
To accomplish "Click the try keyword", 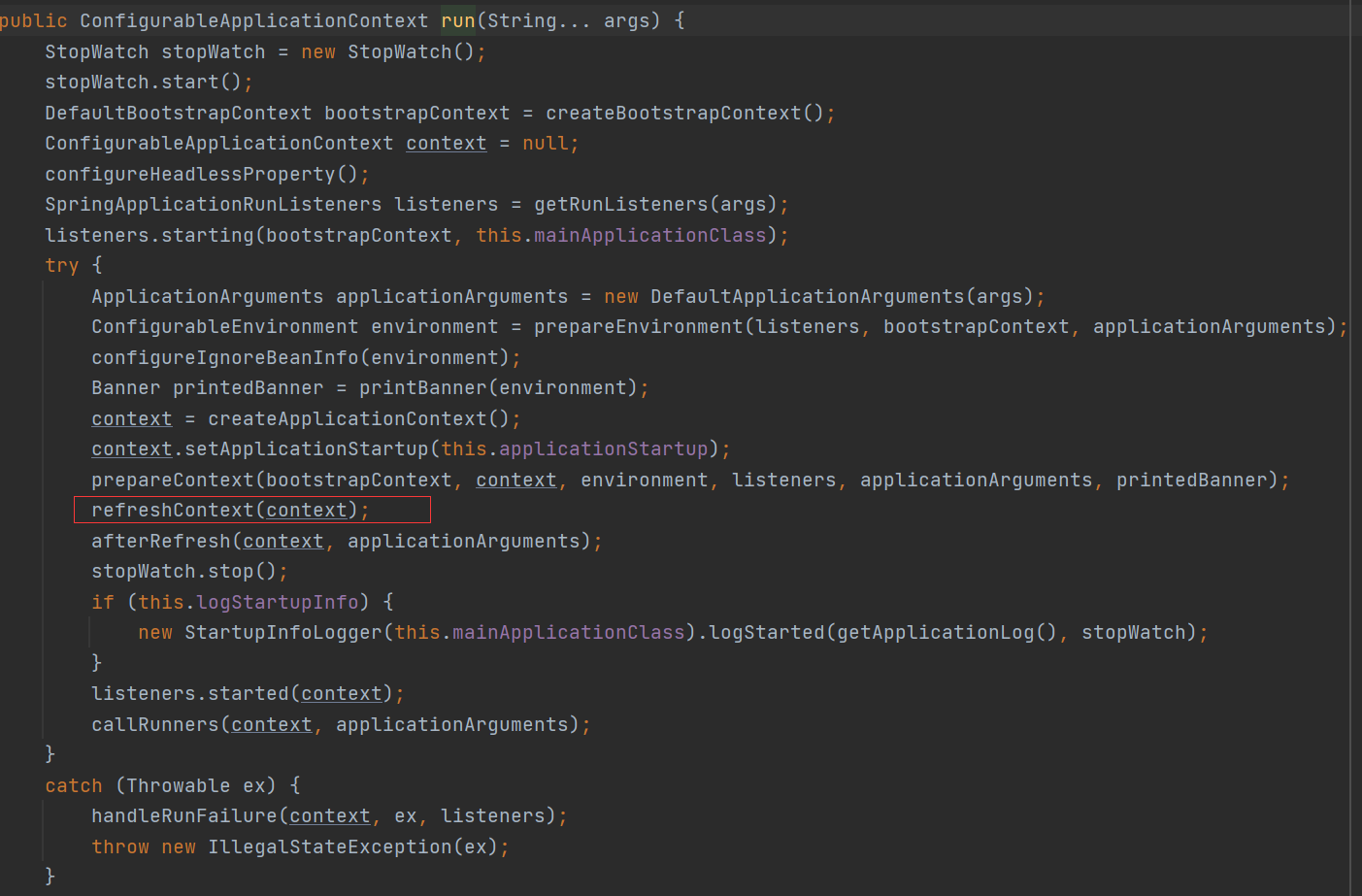I will [61, 265].
